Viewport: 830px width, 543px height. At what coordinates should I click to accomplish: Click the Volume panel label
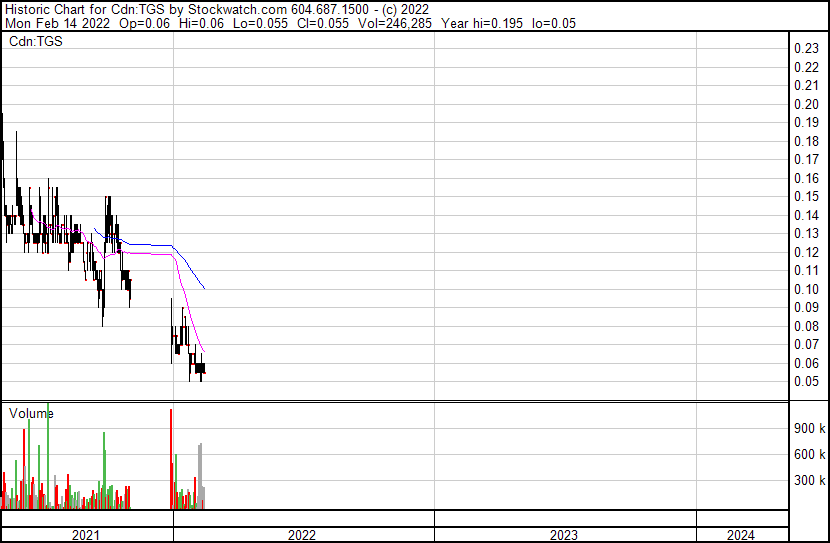click(31, 413)
